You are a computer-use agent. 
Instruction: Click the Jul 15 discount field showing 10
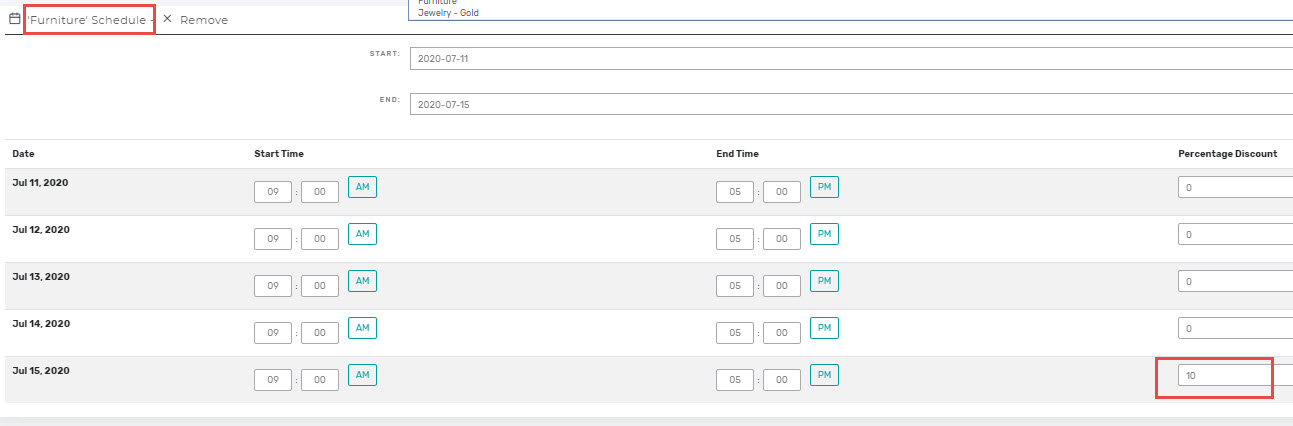pos(1235,375)
